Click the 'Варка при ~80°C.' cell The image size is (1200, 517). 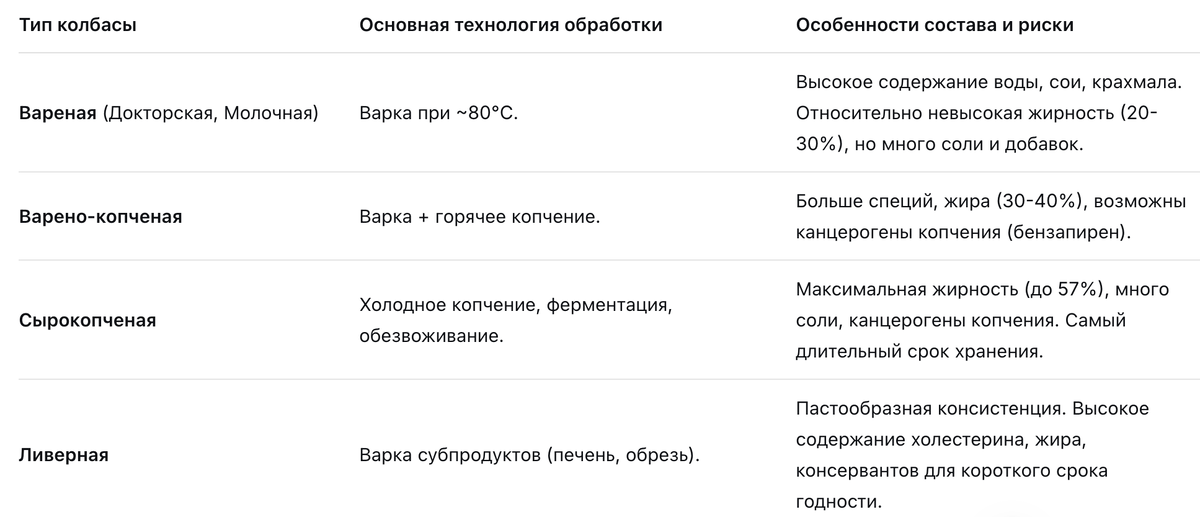click(438, 114)
